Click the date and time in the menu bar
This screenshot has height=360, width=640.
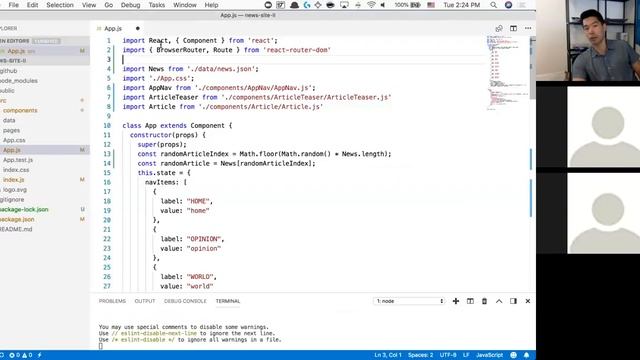pos(462,5)
